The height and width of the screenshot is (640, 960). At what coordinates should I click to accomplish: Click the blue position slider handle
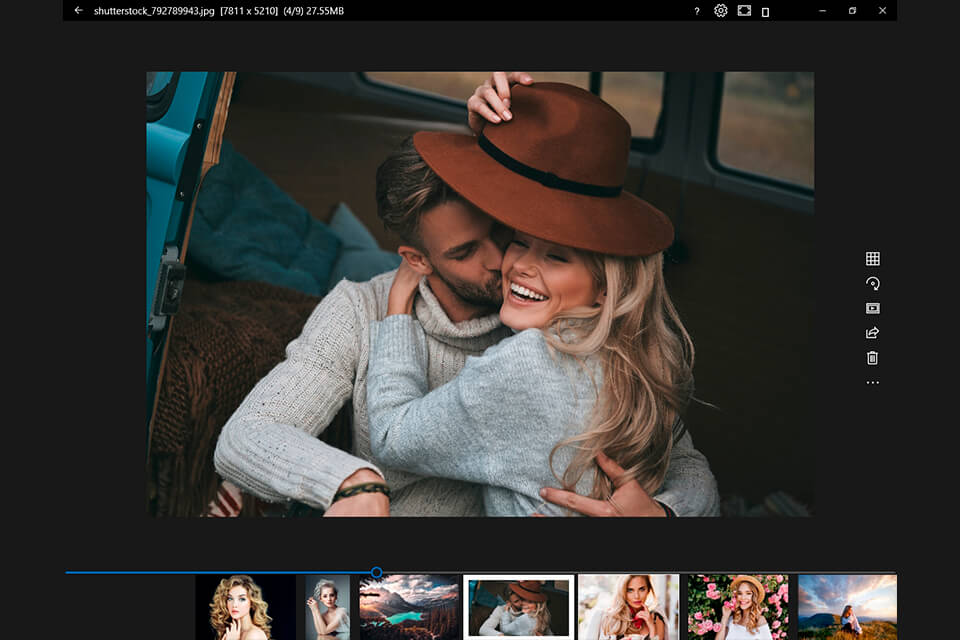[376, 572]
